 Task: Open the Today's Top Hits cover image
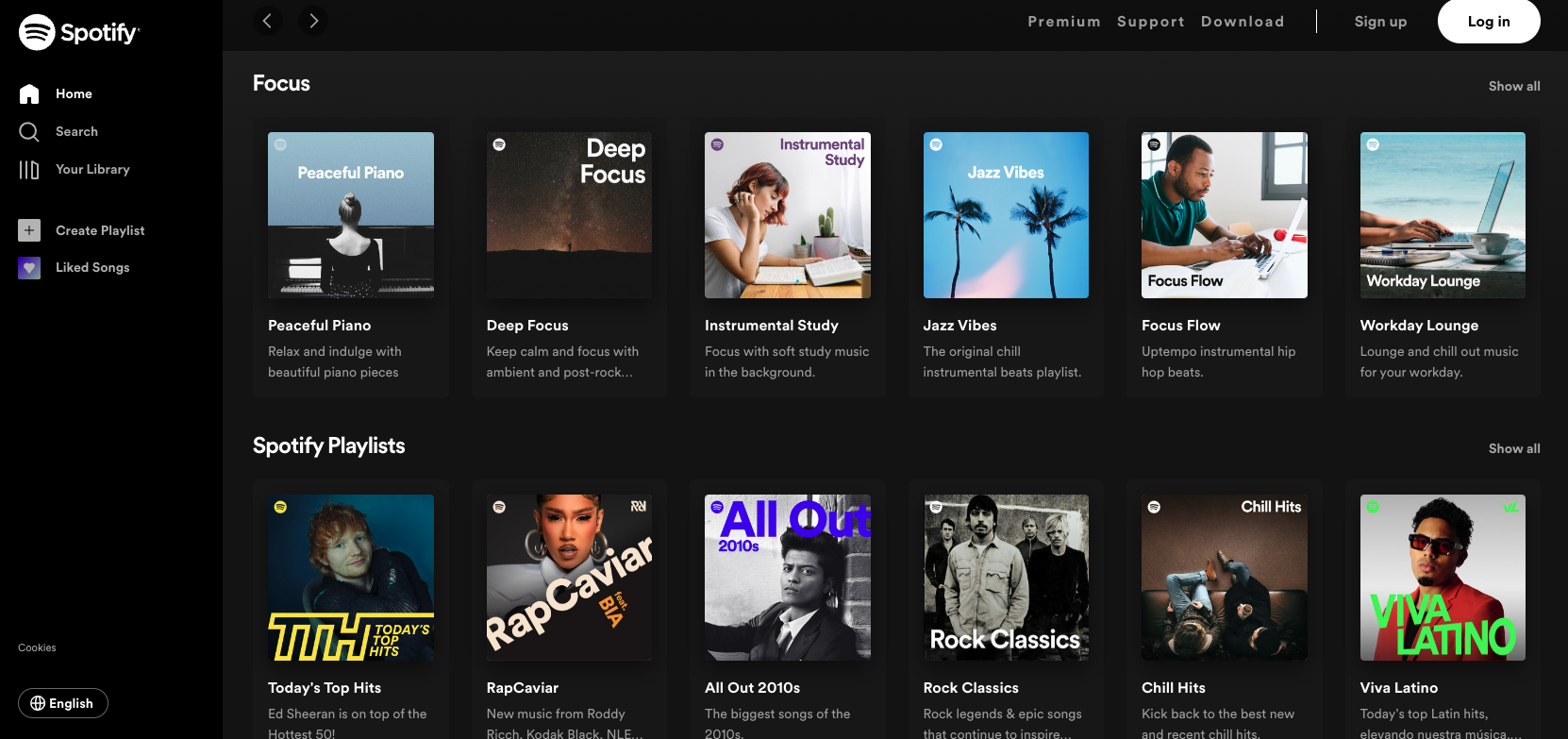tap(351, 578)
